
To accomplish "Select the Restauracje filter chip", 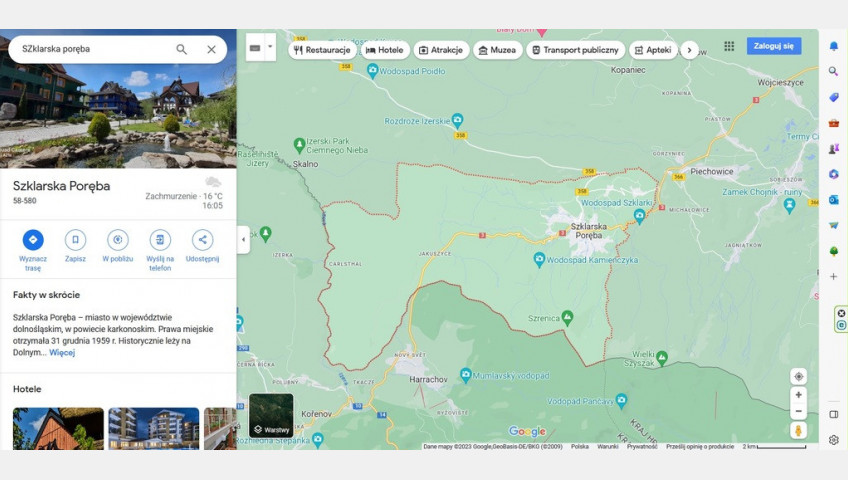I will pos(322,50).
